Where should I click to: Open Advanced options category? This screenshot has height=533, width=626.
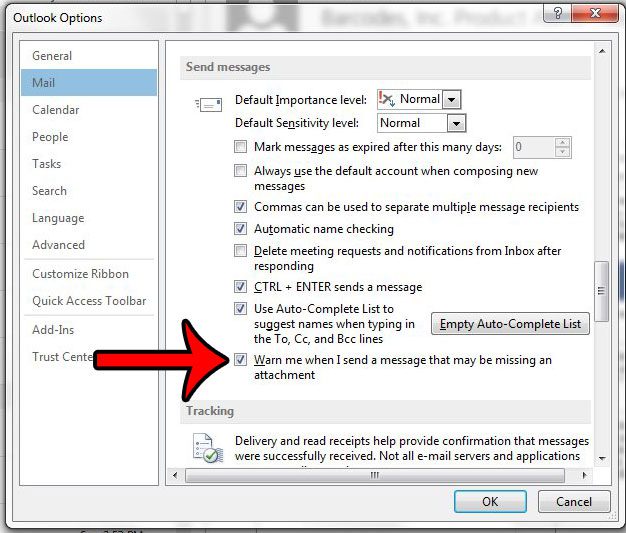coord(89,245)
